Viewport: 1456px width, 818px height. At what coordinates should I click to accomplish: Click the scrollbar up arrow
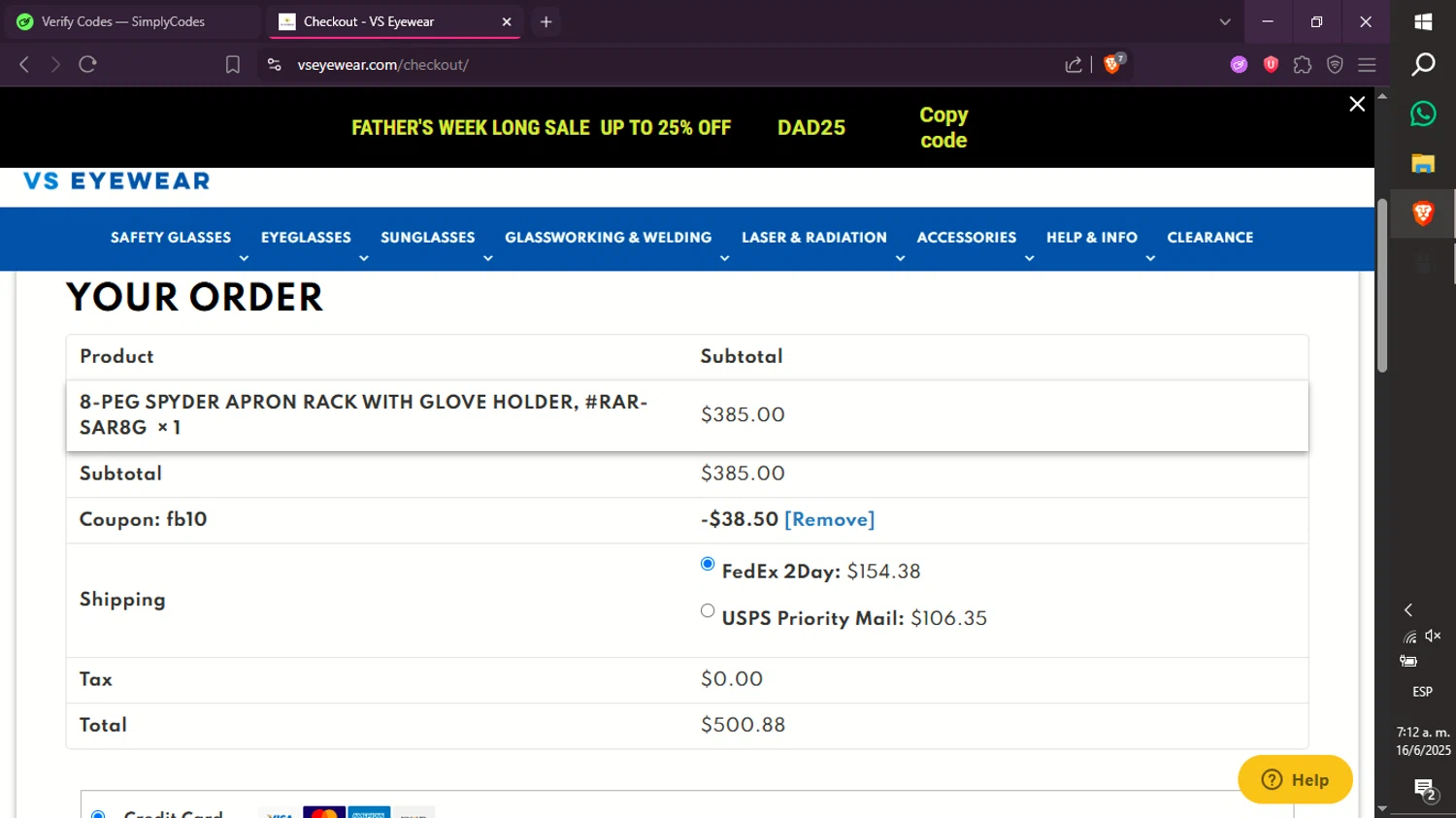click(1382, 96)
